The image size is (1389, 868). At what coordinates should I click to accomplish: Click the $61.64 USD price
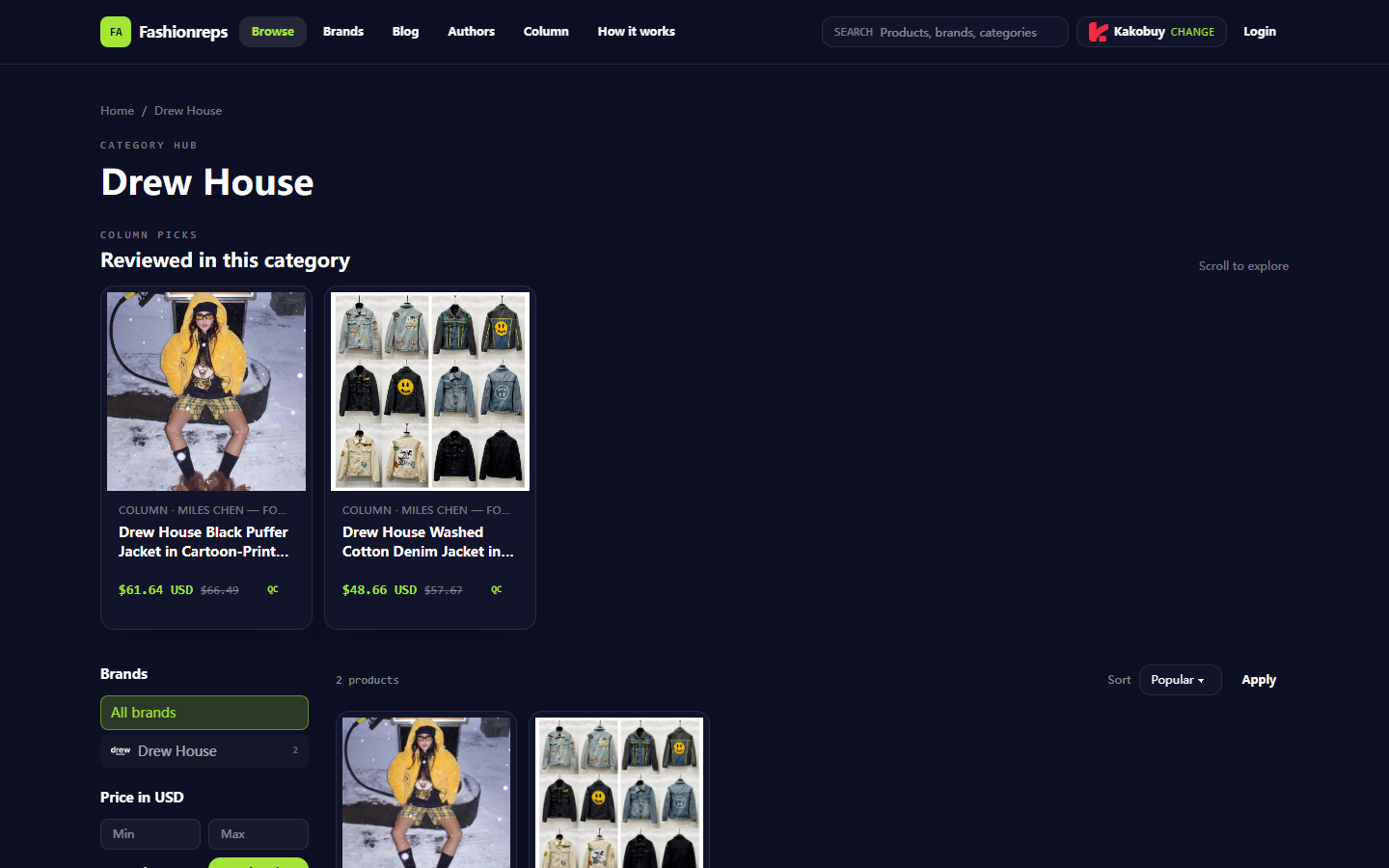(x=155, y=590)
